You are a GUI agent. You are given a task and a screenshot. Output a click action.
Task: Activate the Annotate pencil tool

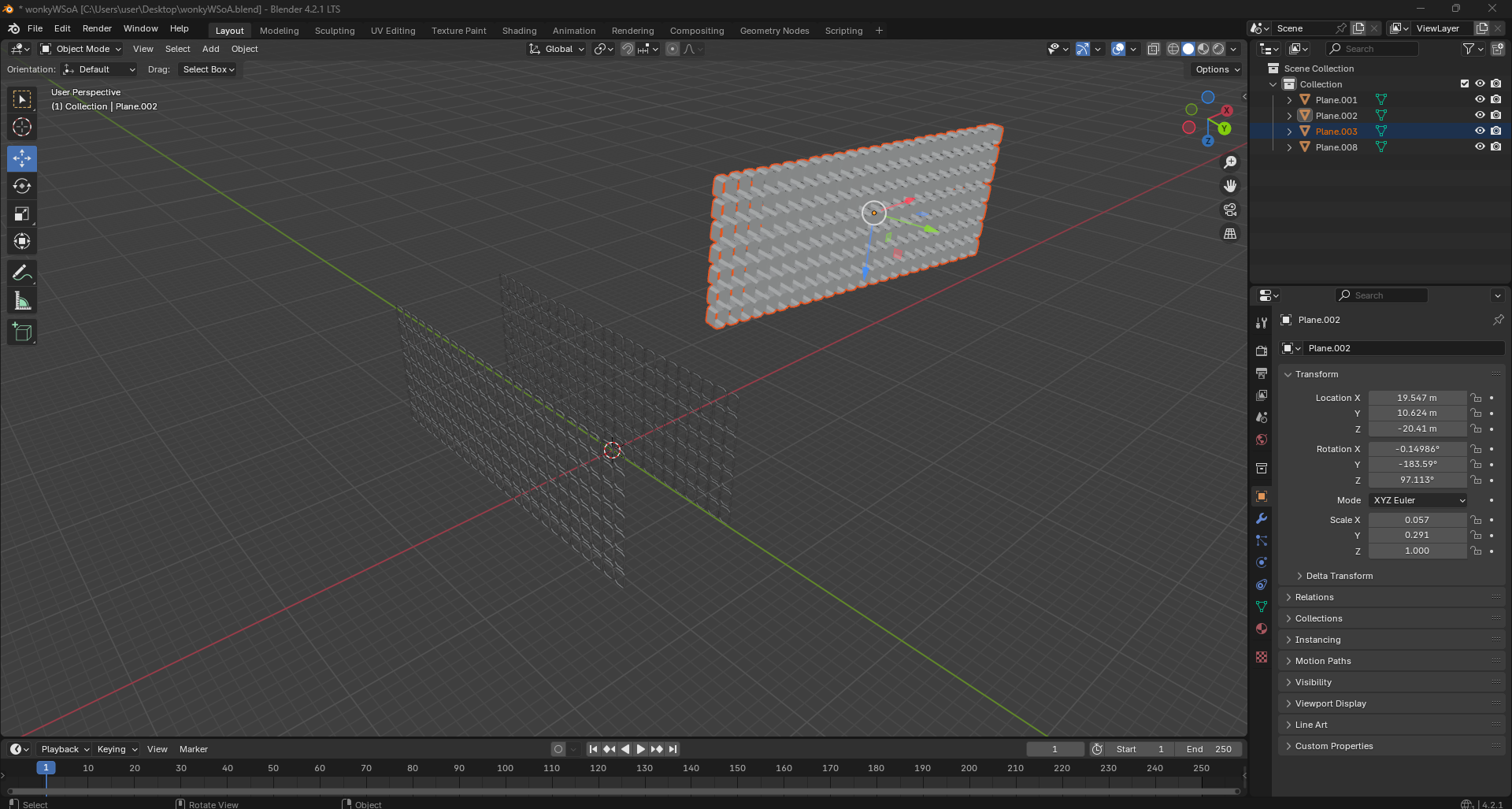(22, 273)
